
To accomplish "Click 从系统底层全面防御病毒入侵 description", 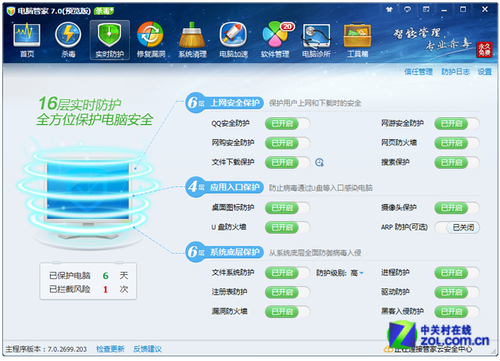I will point(315,253).
